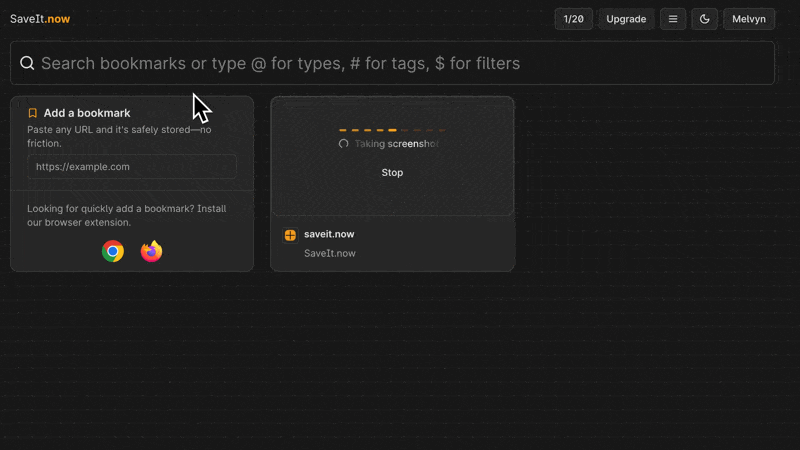Open the Melvyn account menu
The width and height of the screenshot is (800, 450).
748,19
